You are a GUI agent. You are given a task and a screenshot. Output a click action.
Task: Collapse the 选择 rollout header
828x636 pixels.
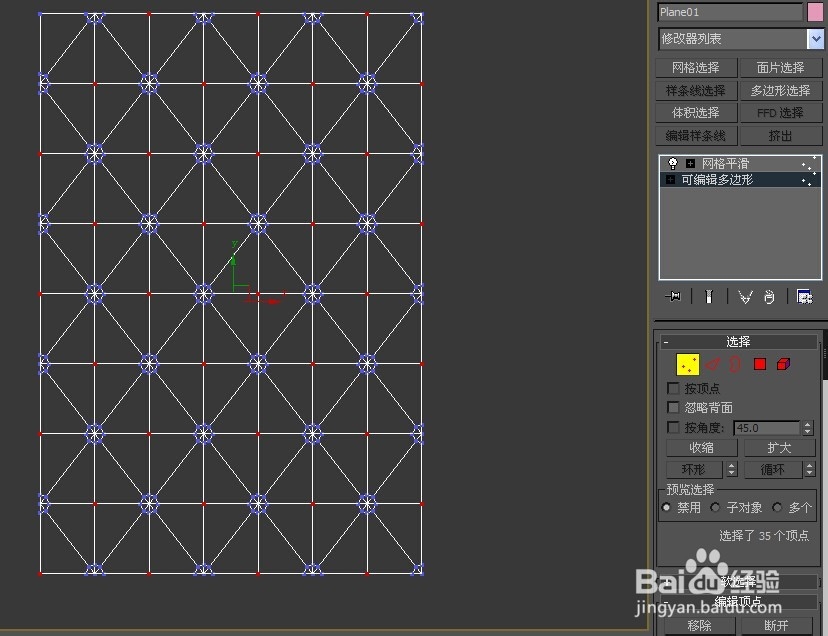738,342
